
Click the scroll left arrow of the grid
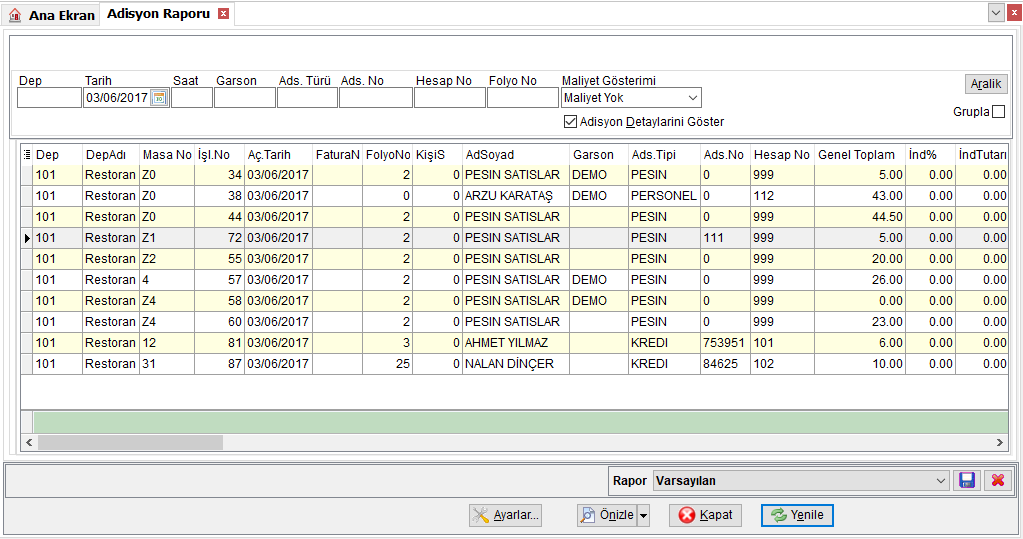(29, 442)
